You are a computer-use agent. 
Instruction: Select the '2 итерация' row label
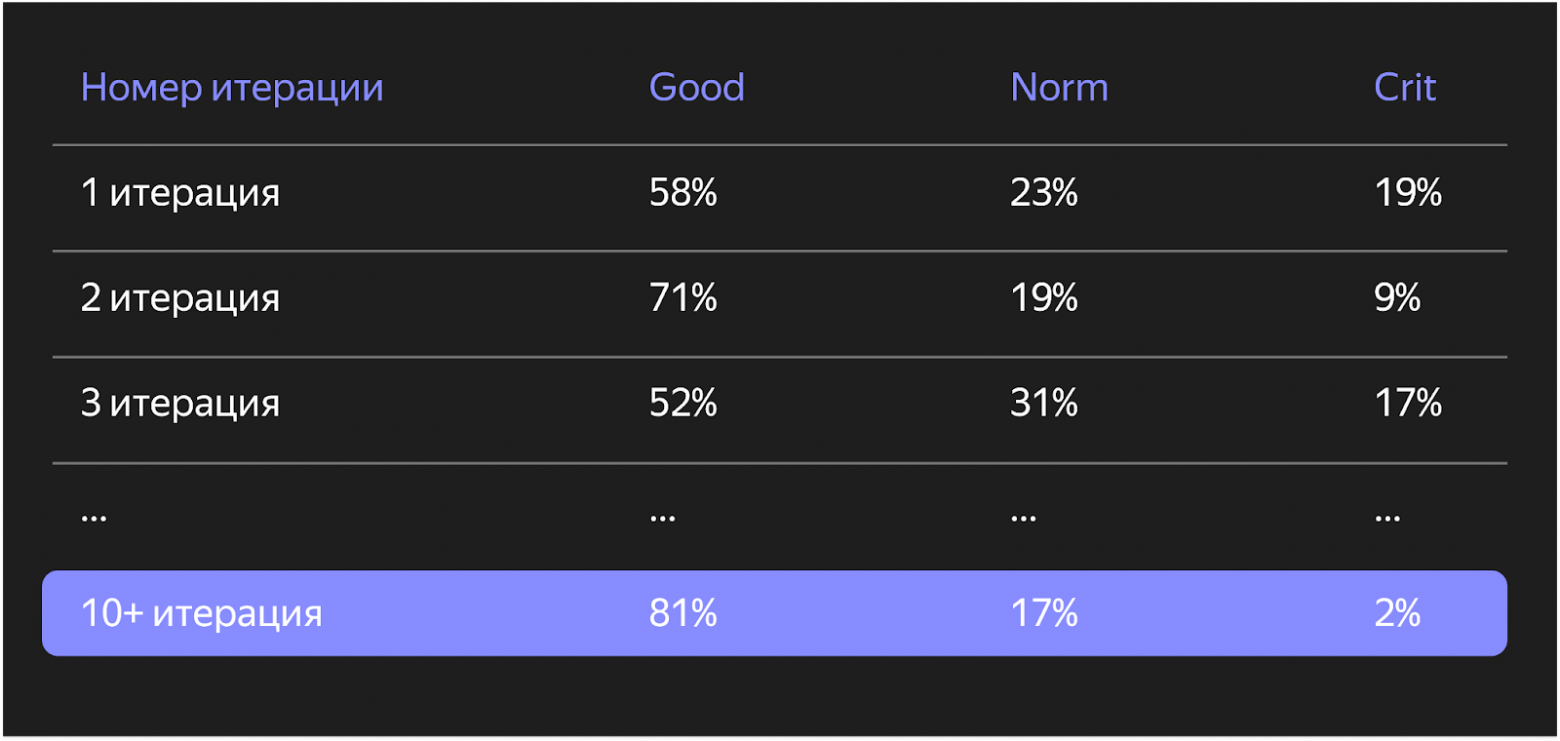180,298
